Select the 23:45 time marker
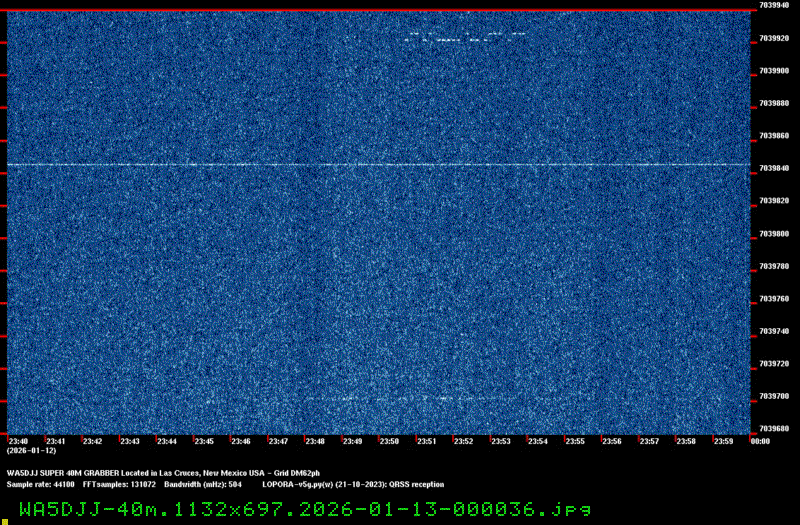Screen dimensions: 800x525 coord(204,441)
